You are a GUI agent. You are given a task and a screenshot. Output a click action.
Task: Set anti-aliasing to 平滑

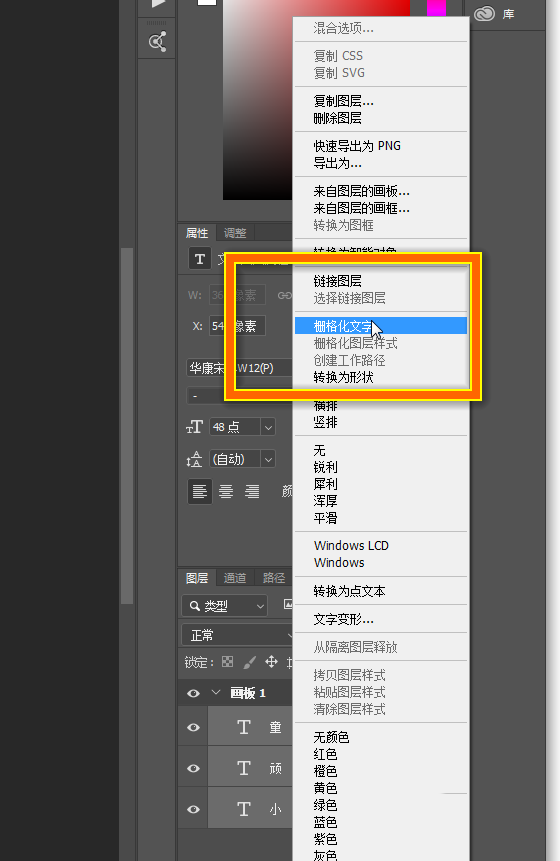pyautogui.click(x=381, y=518)
